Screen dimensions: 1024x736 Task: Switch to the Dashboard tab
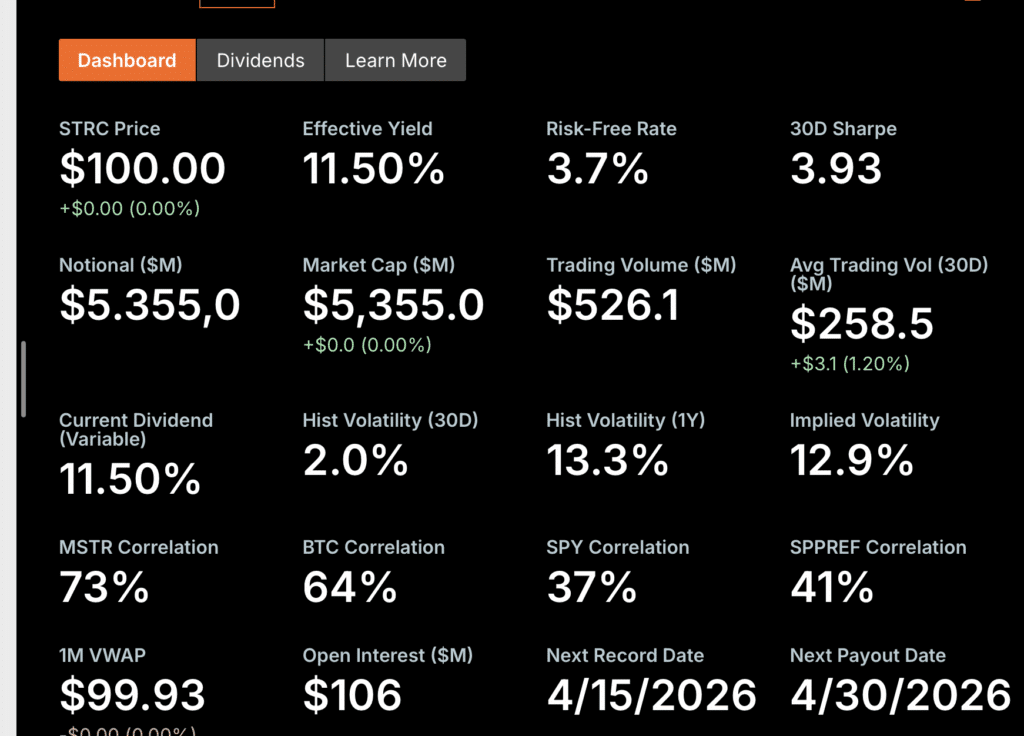[x=127, y=60]
